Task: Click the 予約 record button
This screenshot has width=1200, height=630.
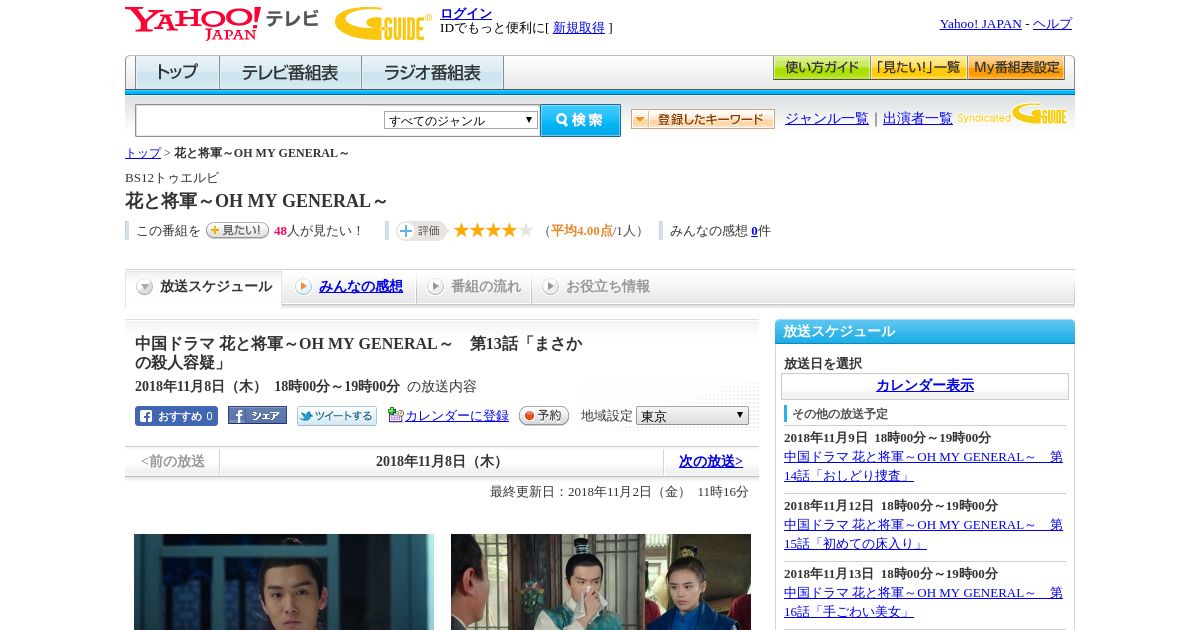Action: point(544,415)
